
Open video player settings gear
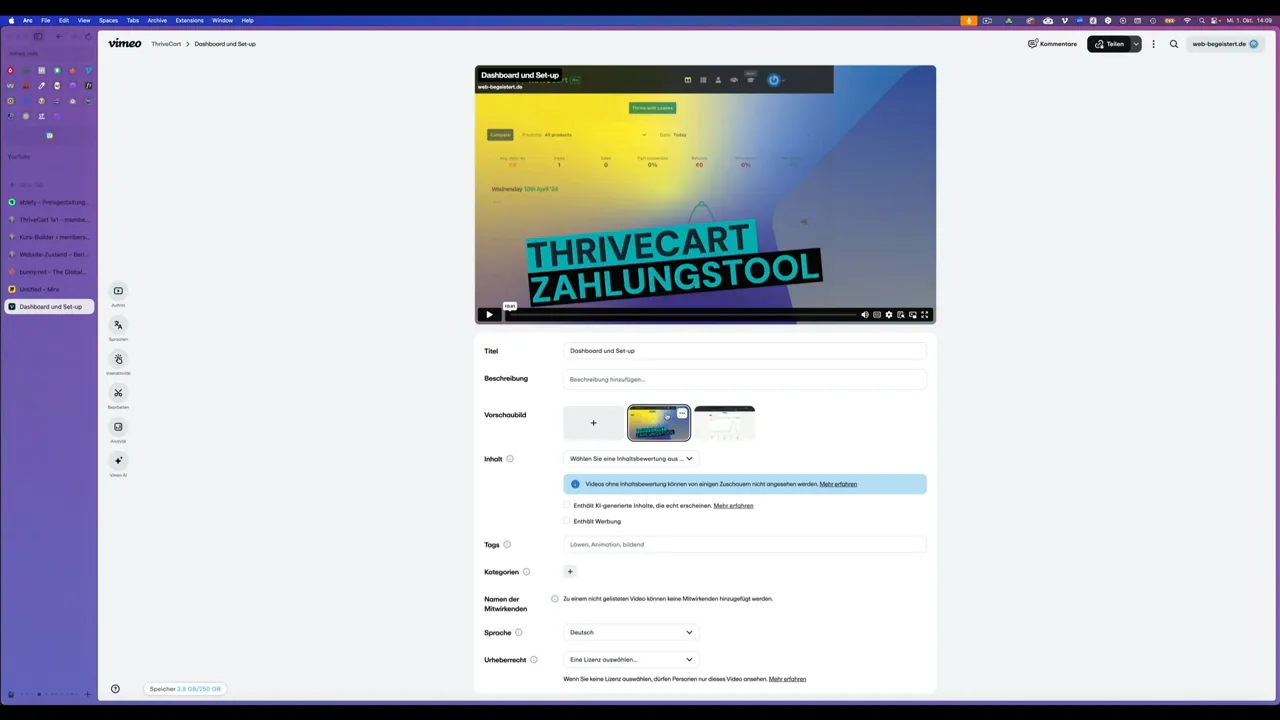[x=889, y=315]
